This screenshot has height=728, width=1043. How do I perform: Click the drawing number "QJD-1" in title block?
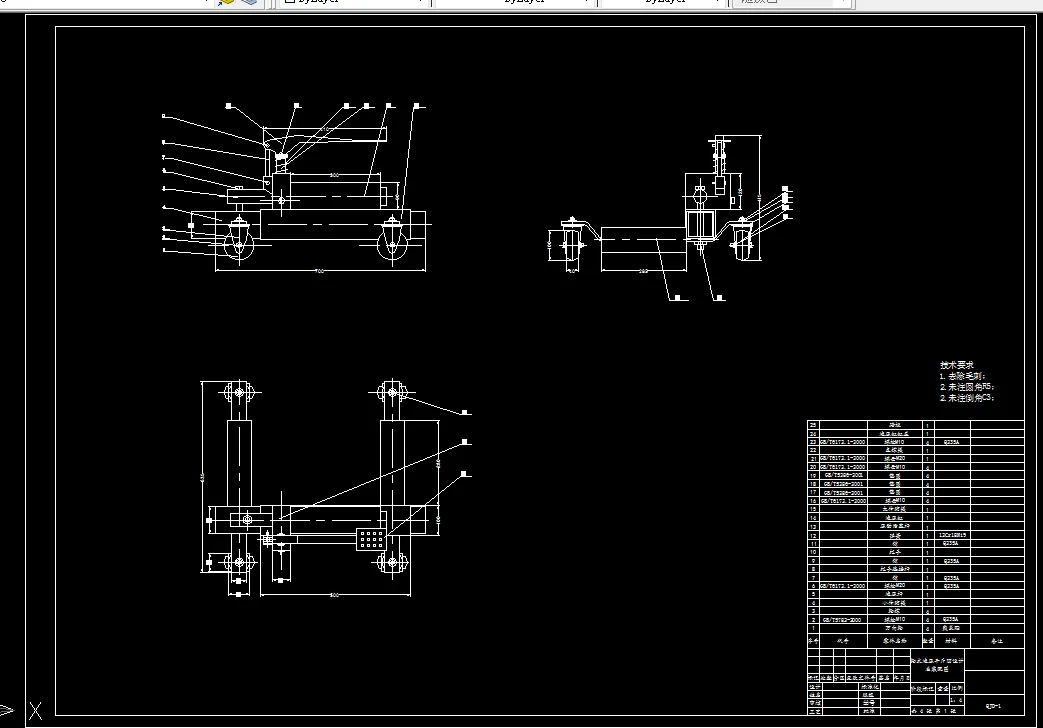coord(993,706)
